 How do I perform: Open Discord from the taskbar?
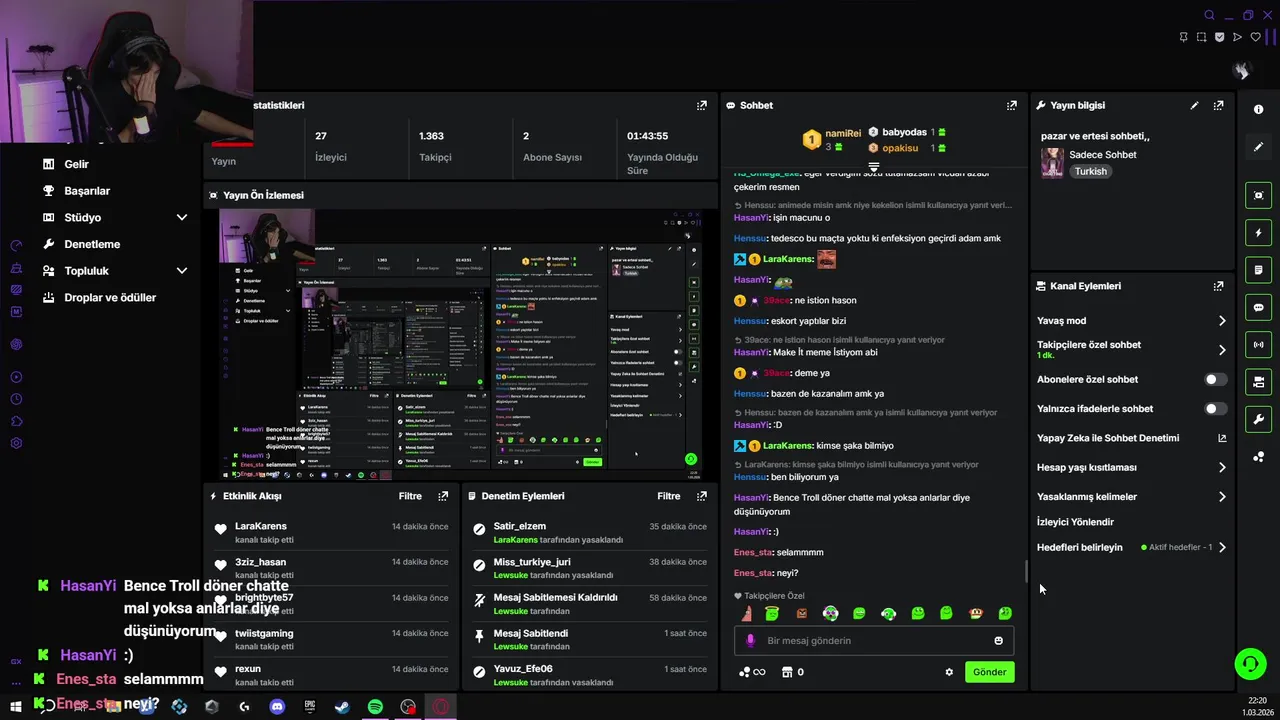coord(277,707)
